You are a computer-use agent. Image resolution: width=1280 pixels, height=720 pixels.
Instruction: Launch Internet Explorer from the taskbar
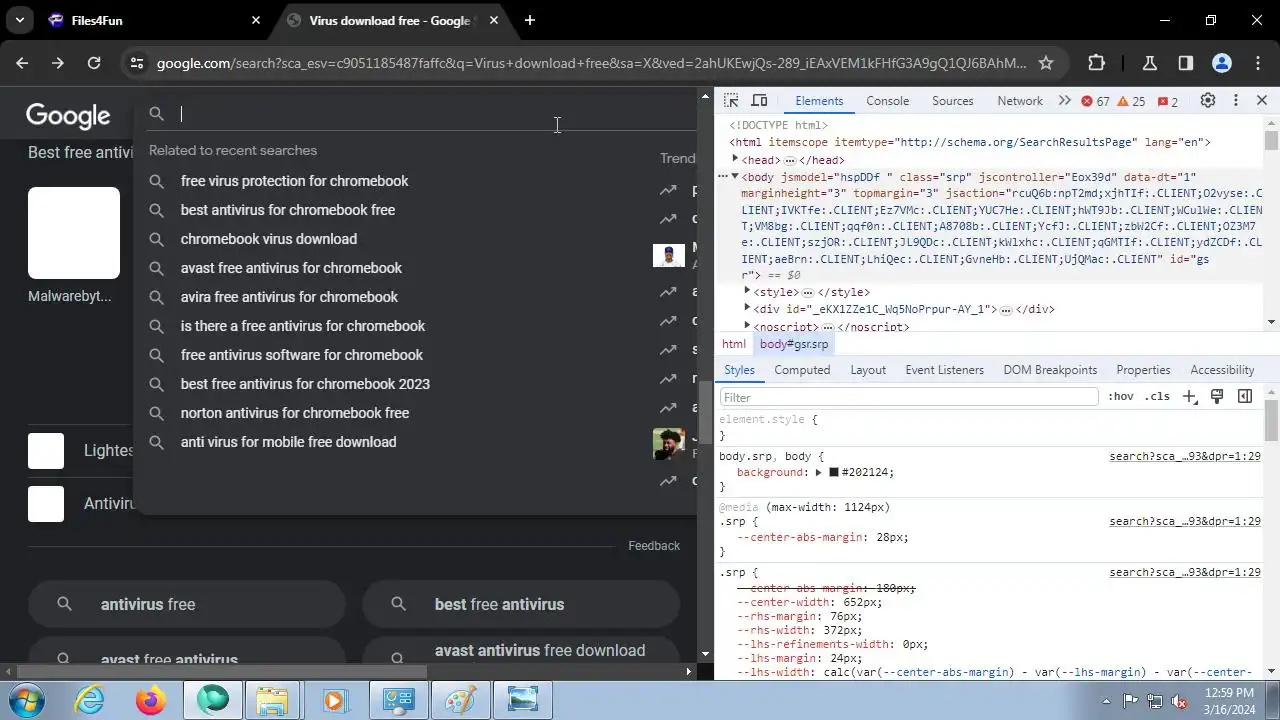(x=90, y=700)
